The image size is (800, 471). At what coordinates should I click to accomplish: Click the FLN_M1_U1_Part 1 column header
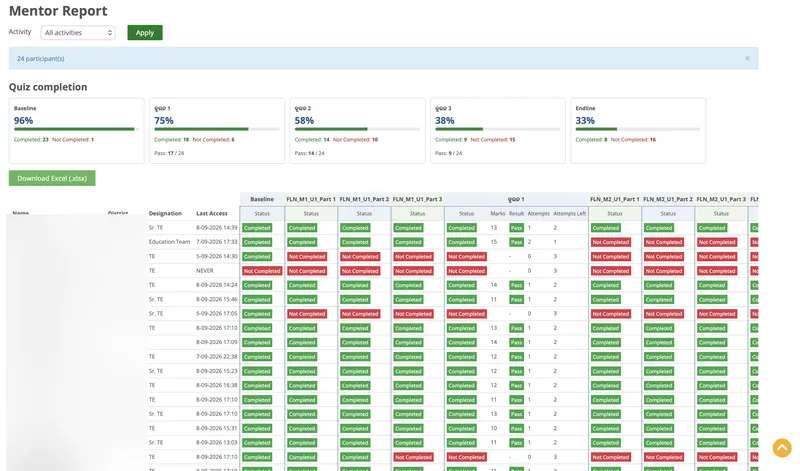[x=311, y=199]
